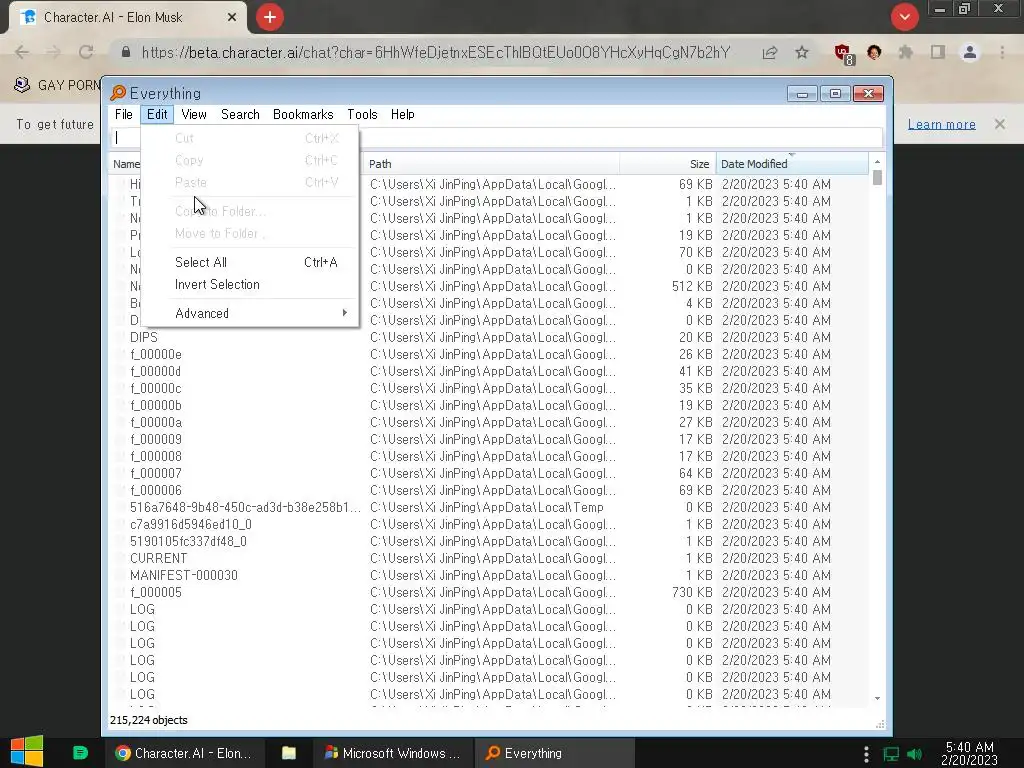This screenshot has width=1024, height=768.
Task: Bookmark page with star icon
Action: [x=802, y=52]
